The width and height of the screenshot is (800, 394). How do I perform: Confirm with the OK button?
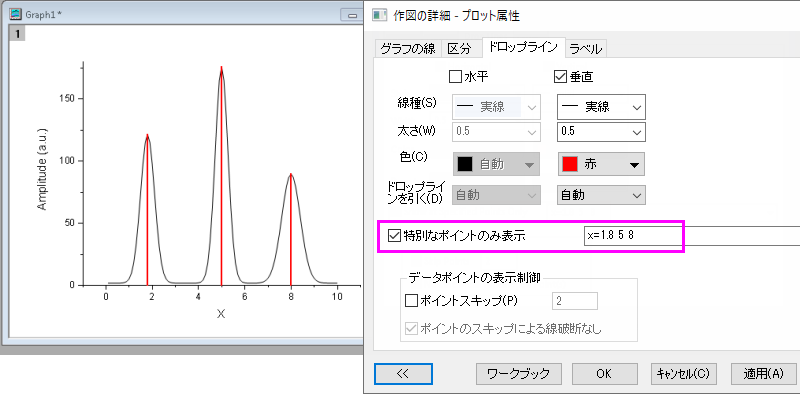[604, 374]
